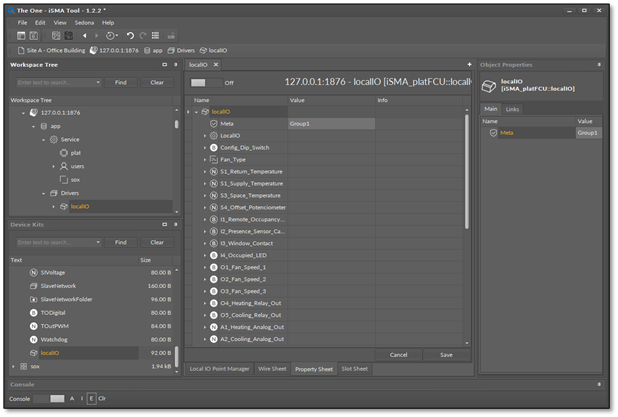Image resolution: width=618 pixels, height=417 pixels.
Task: Expand the sox kit in Device Kits
Action: (13, 366)
